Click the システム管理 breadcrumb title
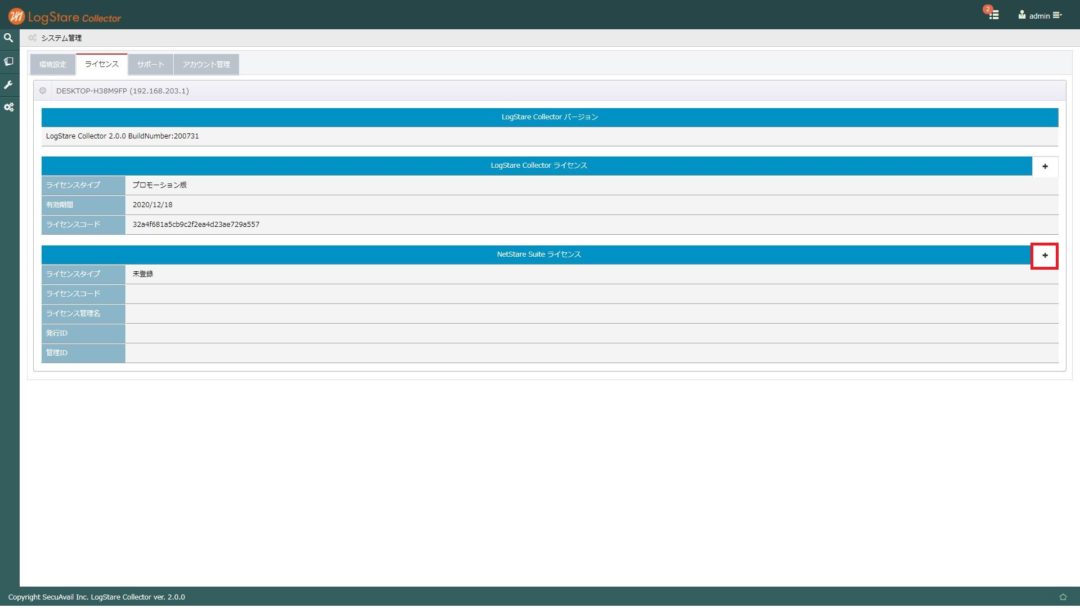 tap(61, 38)
